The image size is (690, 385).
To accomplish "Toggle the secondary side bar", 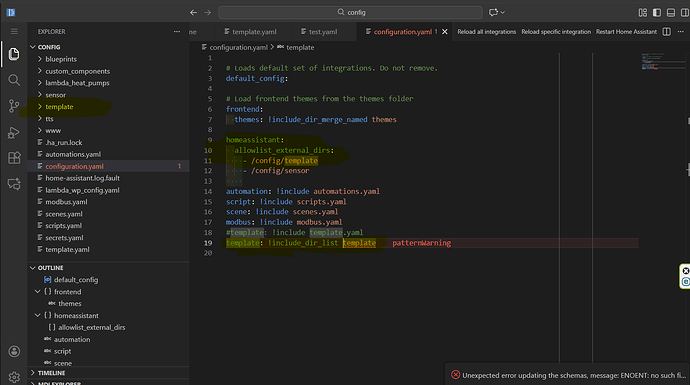I will tap(685, 12).
